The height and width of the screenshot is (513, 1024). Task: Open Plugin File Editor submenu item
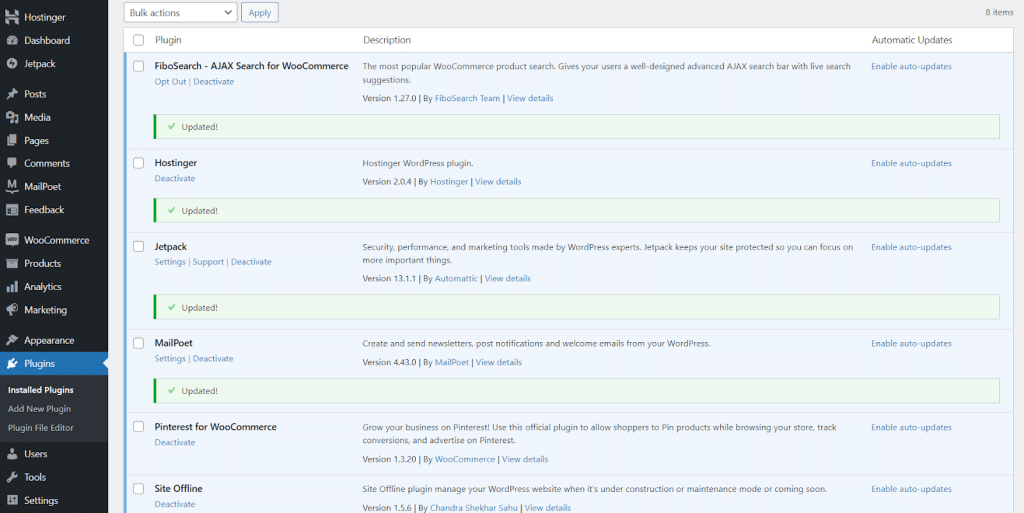click(40, 428)
